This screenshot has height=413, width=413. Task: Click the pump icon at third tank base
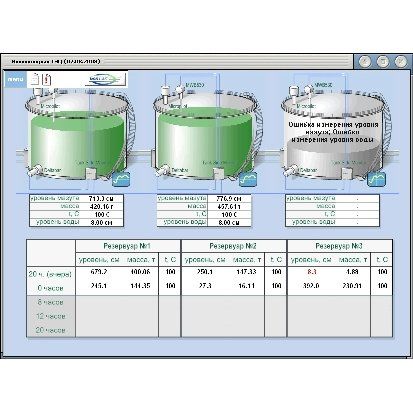point(291,170)
